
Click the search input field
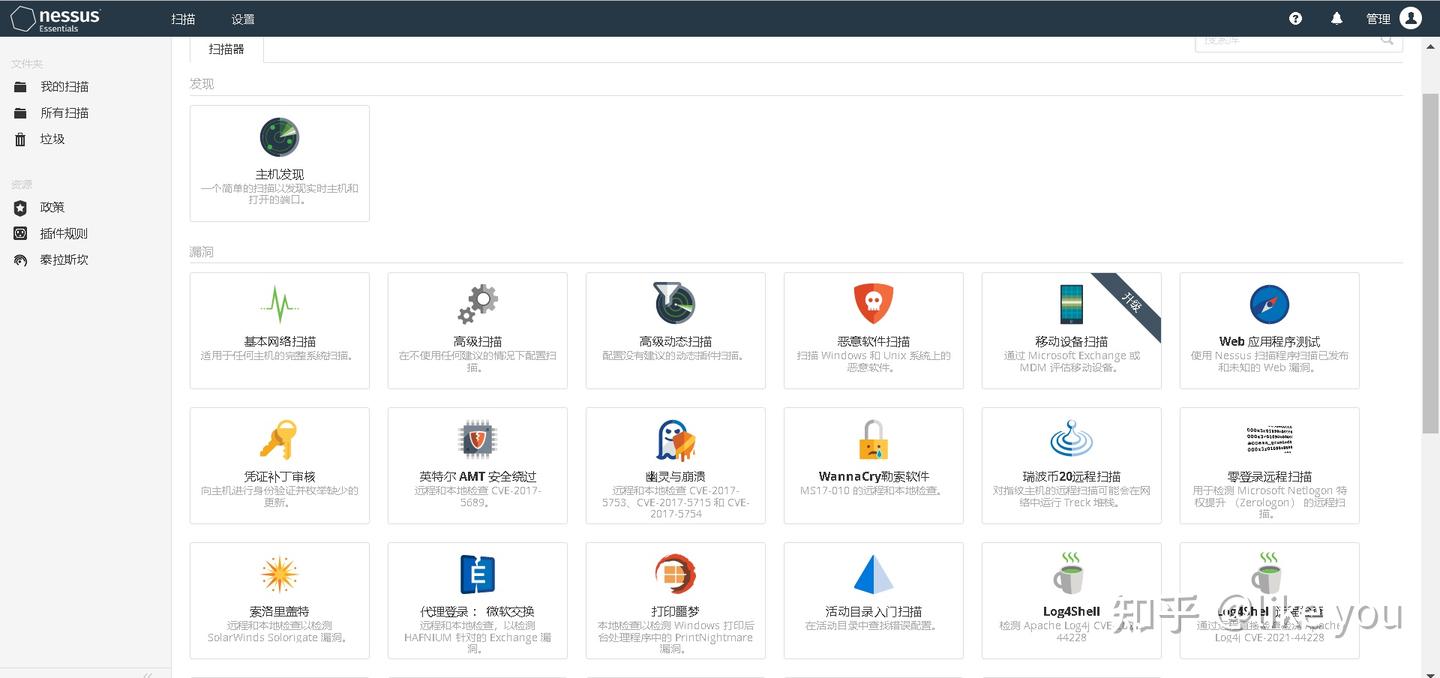[x=1299, y=43]
